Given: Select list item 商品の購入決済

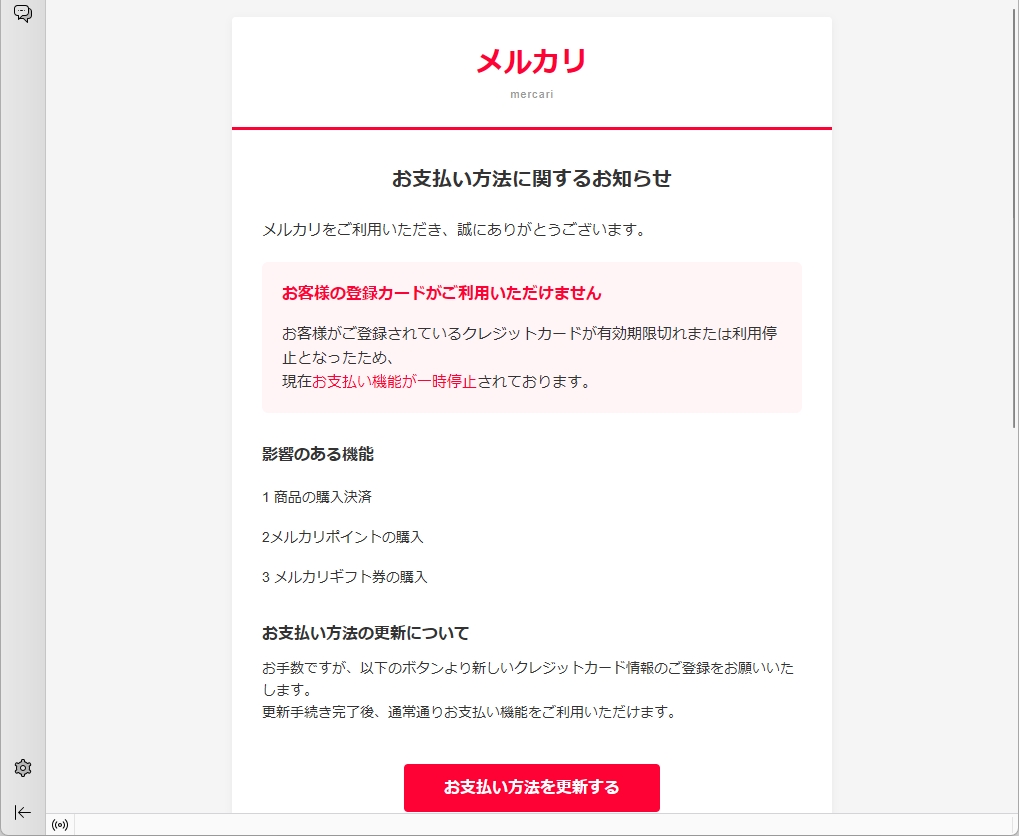Looking at the screenshot, I should (x=317, y=497).
